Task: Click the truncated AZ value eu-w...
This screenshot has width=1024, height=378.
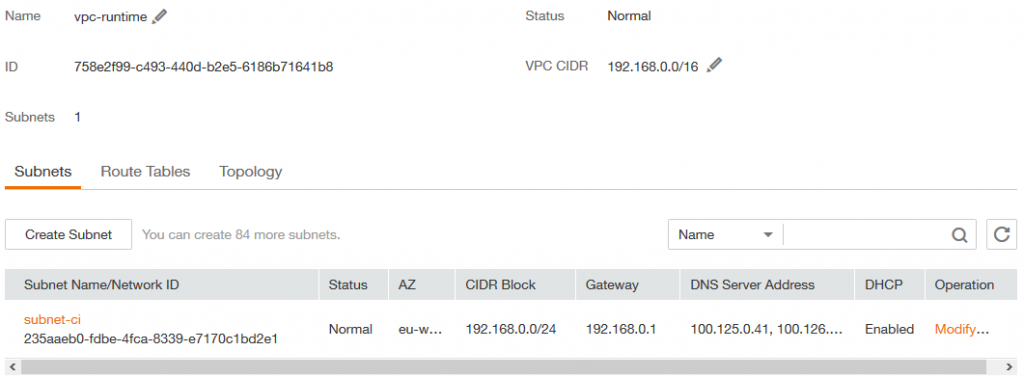Action: coord(421,330)
